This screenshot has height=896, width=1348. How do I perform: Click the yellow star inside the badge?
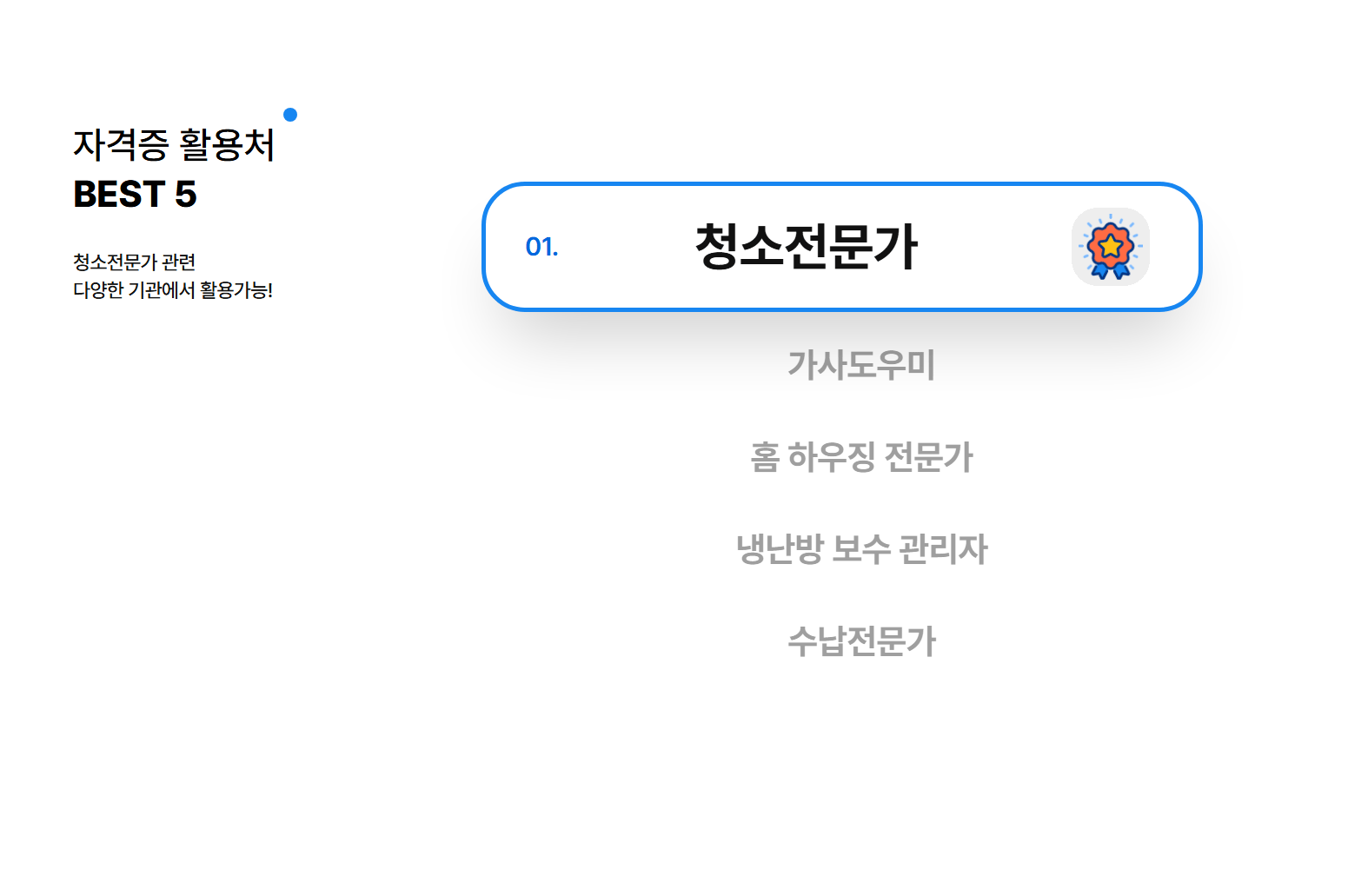pos(1110,246)
